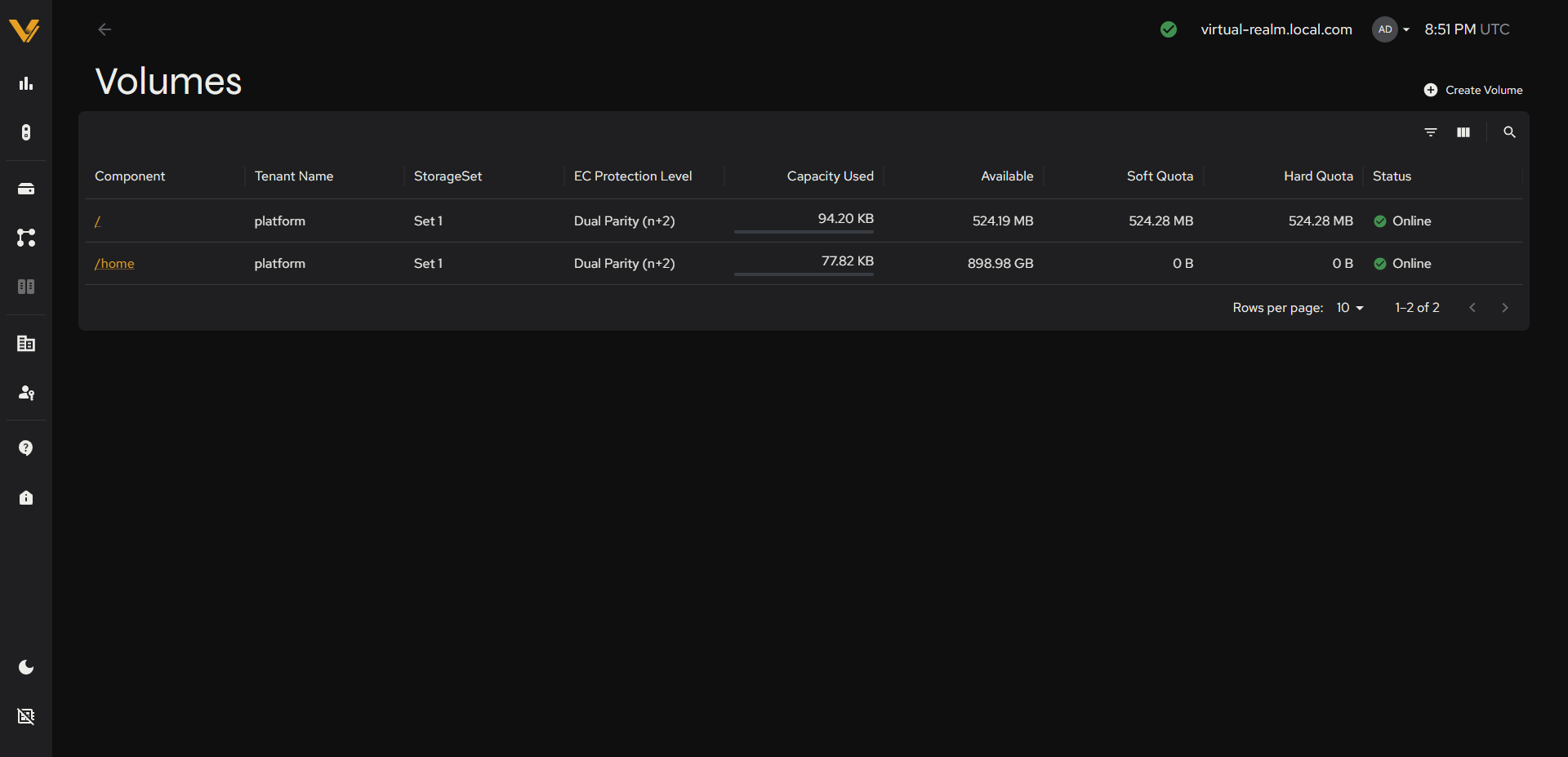Sort by the EC Protection Level header
The width and height of the screenshot is (1568, 757).
pos(633,176)
